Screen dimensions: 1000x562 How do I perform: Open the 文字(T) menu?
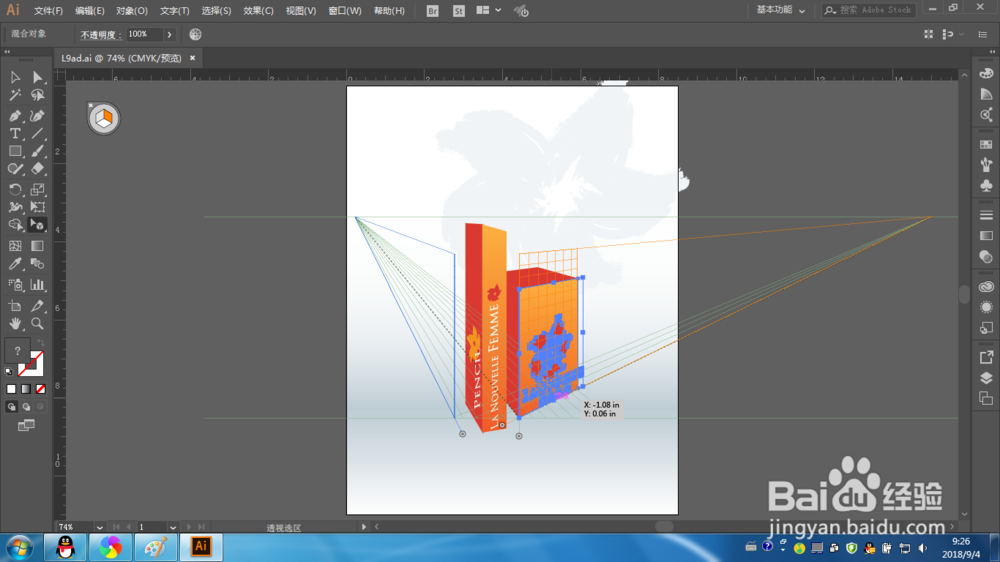174,11
